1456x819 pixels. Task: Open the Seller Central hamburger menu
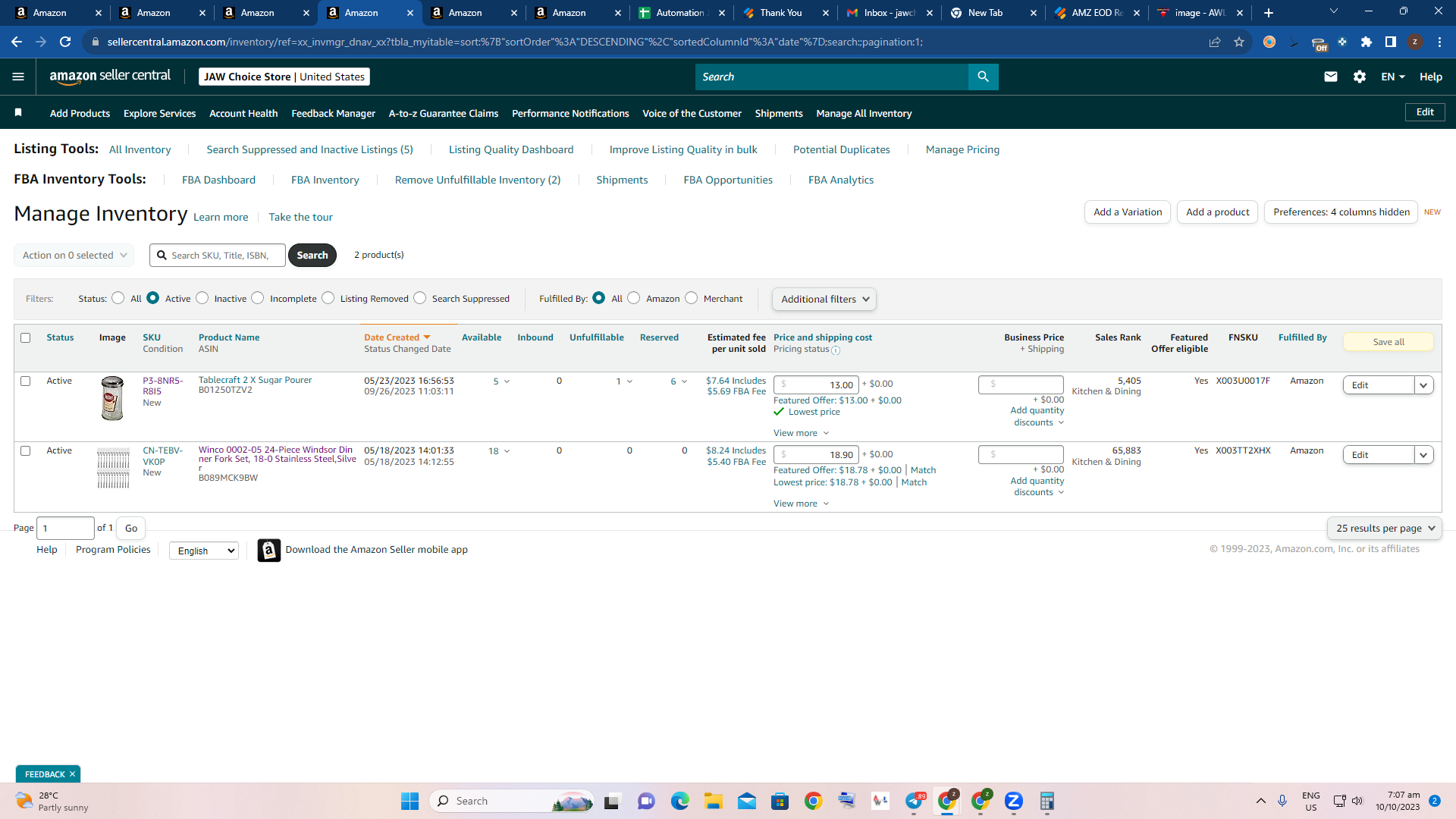point(18,77)
